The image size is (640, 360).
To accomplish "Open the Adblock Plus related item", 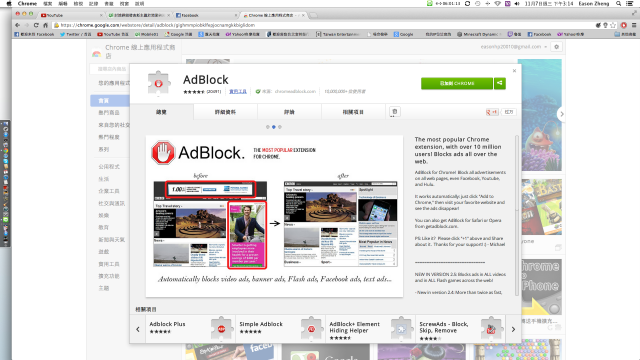I will coord(190,329).
